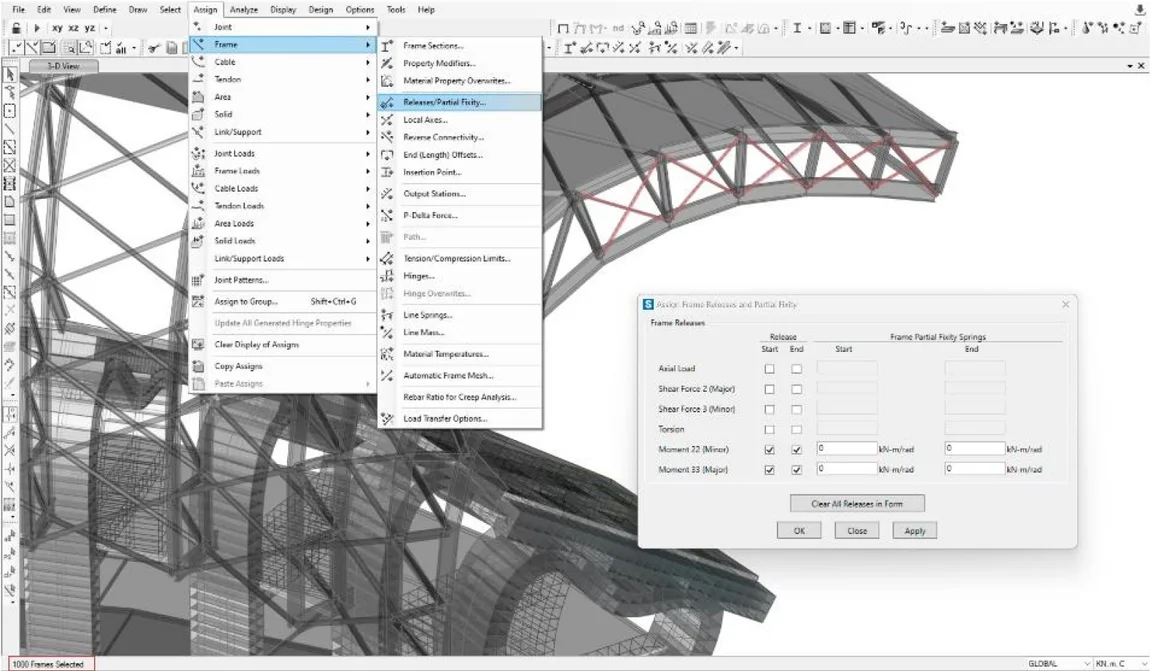Click the Load Transfer Options icon
This screenshot has width=1150, height=671.
(x=387, y=419)
